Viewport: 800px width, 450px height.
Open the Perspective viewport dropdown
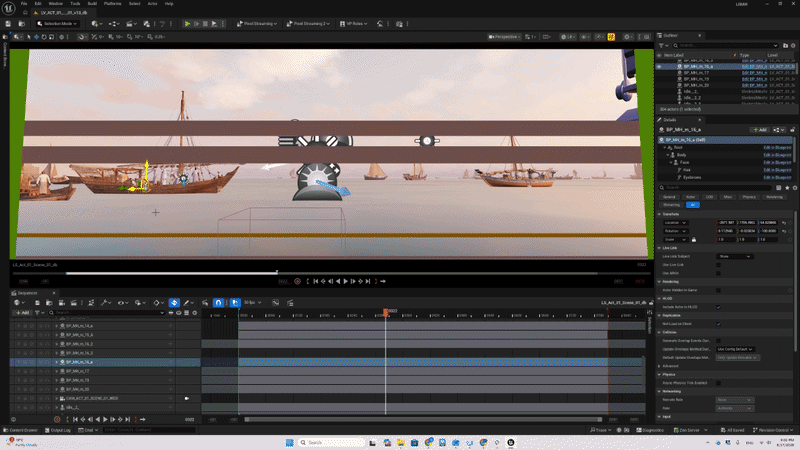(x=504, y=37)
